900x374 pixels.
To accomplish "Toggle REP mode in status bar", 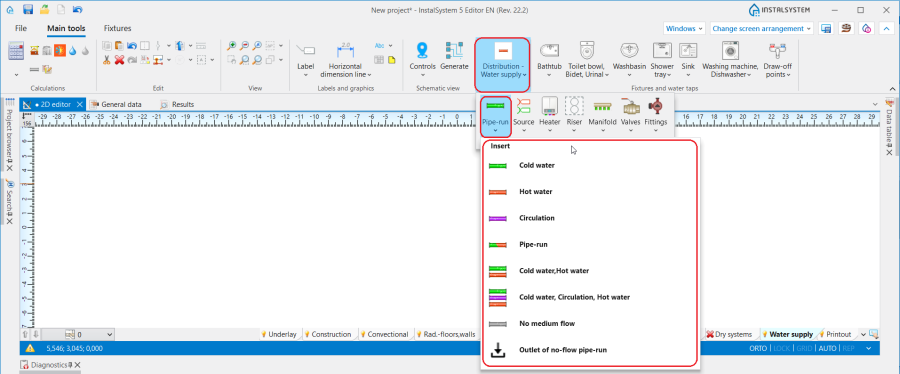I will pos(847,348).
